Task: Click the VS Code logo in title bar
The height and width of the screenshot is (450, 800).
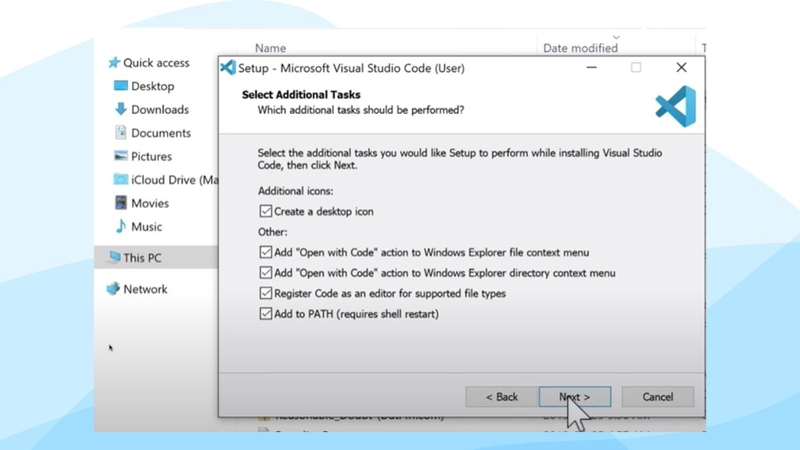Action: click(228, 68)
